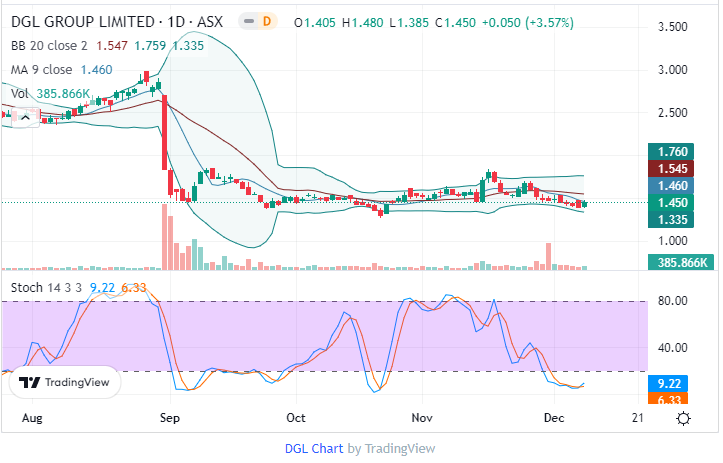
Task: Select the blue 9.22 Stoch value label
Action: coord(669,383)
